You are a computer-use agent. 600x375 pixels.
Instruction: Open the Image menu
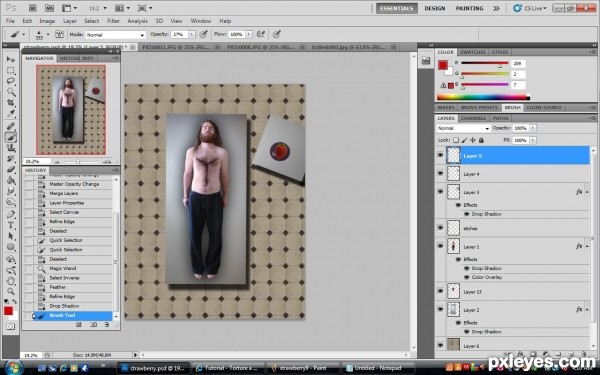click(x=47, y=21)
